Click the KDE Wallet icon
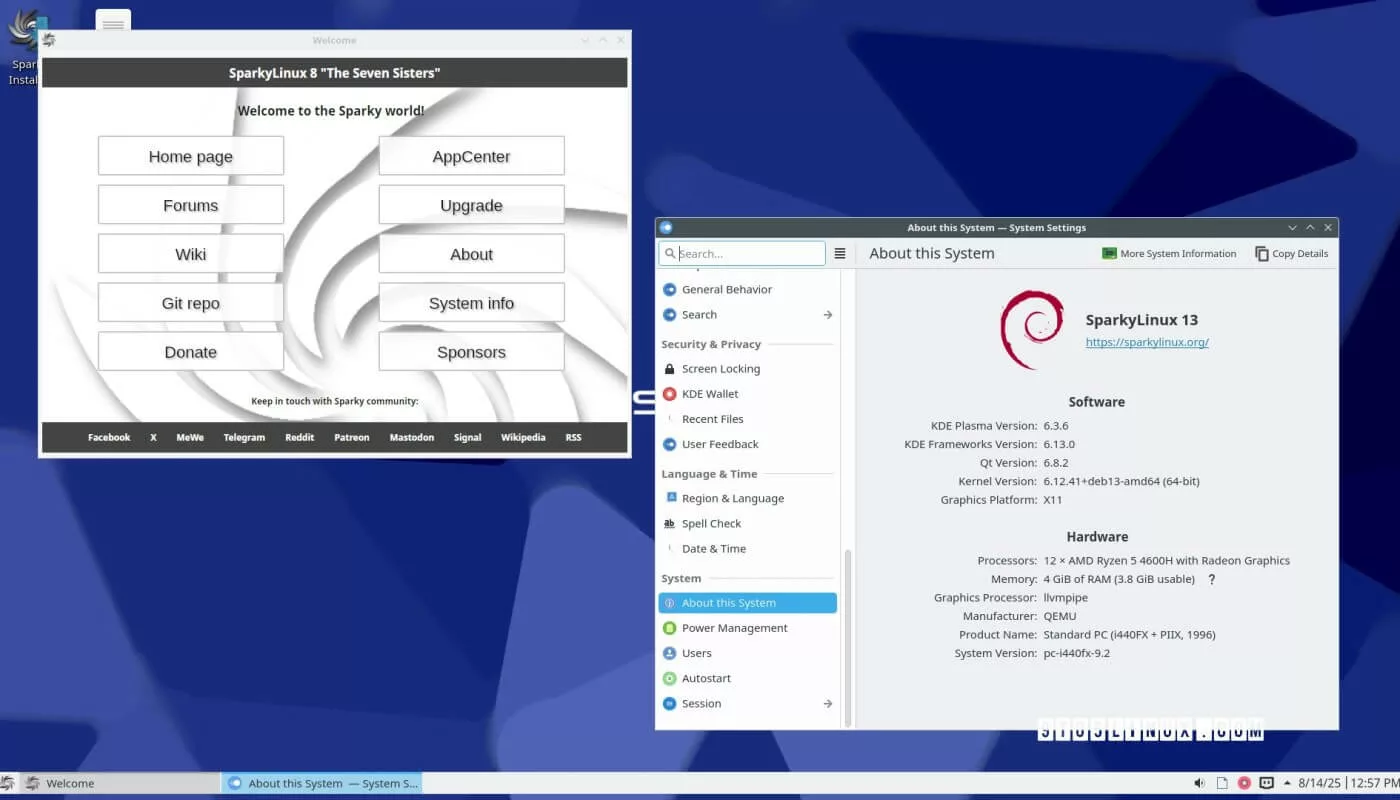Viewport: 1400px width, 800px height. click(x=669, y=394)
